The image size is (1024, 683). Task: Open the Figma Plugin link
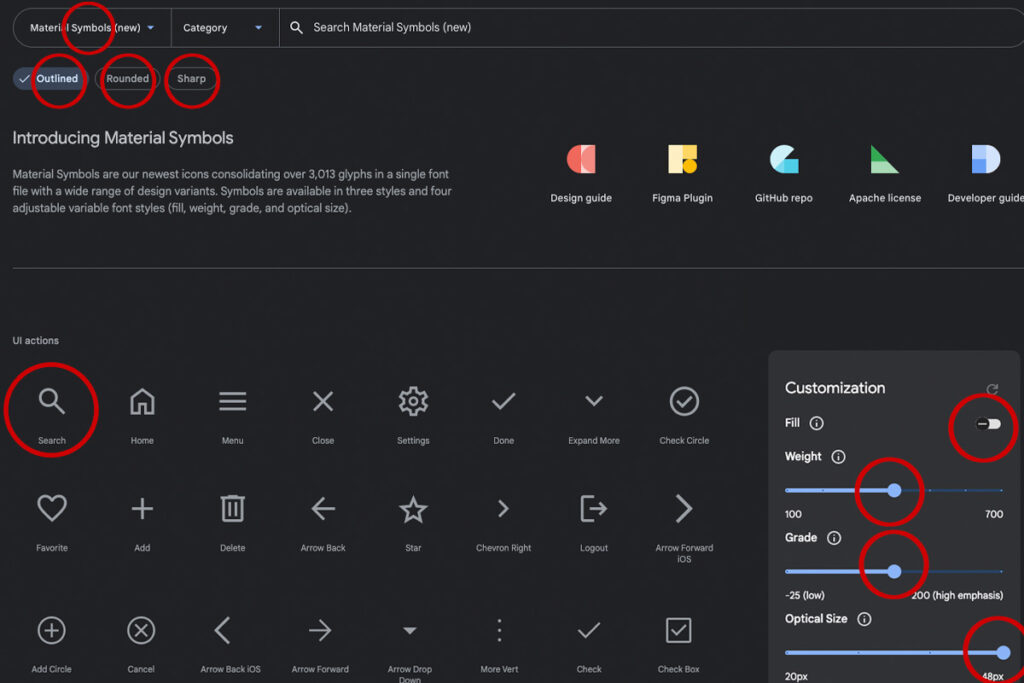tap(682, 174)
